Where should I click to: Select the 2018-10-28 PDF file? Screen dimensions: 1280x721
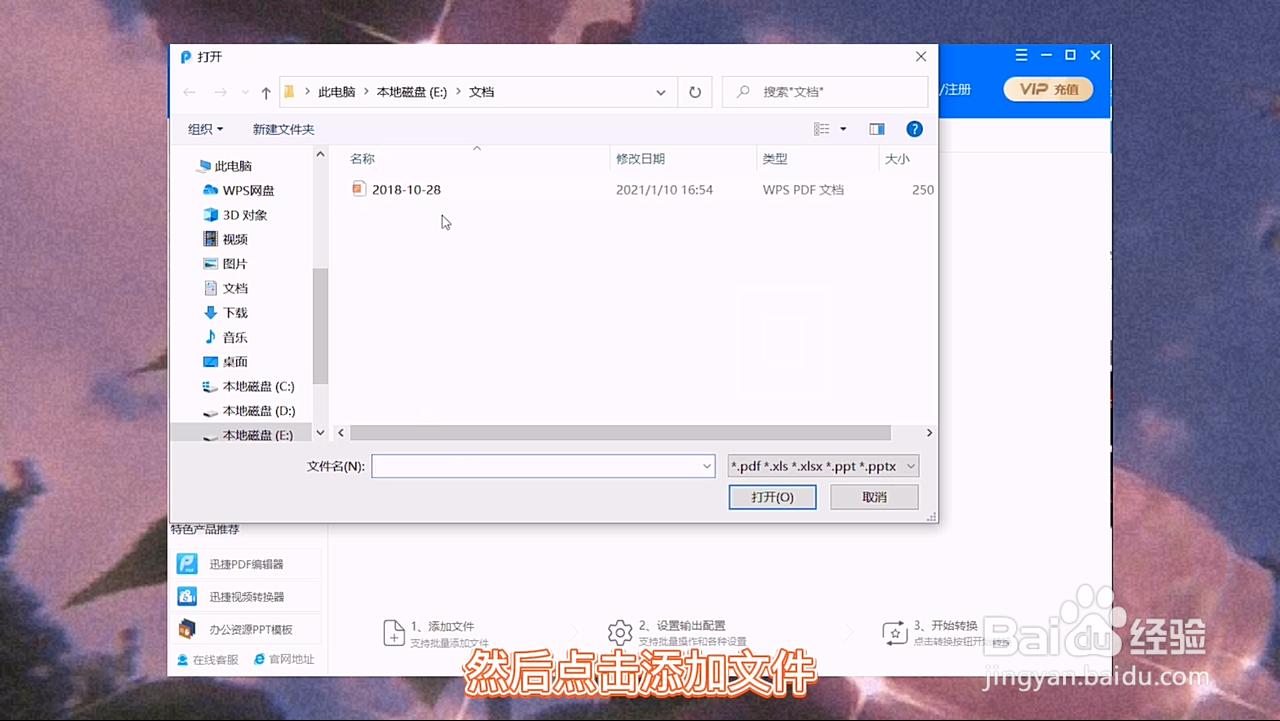[406, 189]
